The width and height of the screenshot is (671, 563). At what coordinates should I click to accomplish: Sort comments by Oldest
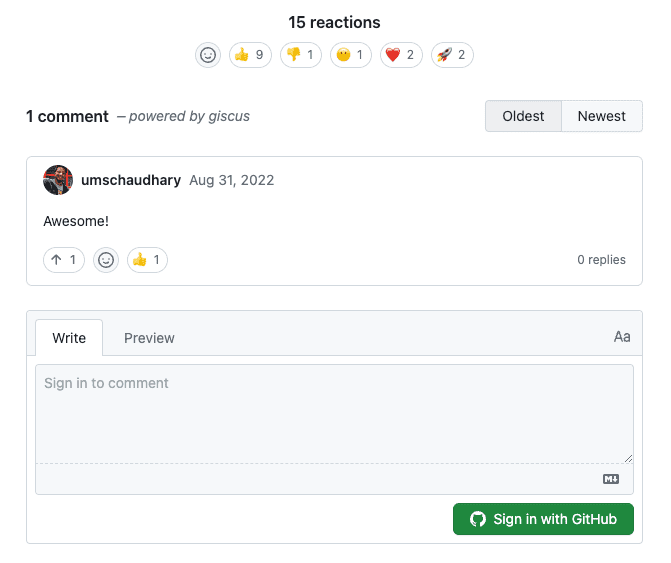[523, 116]
